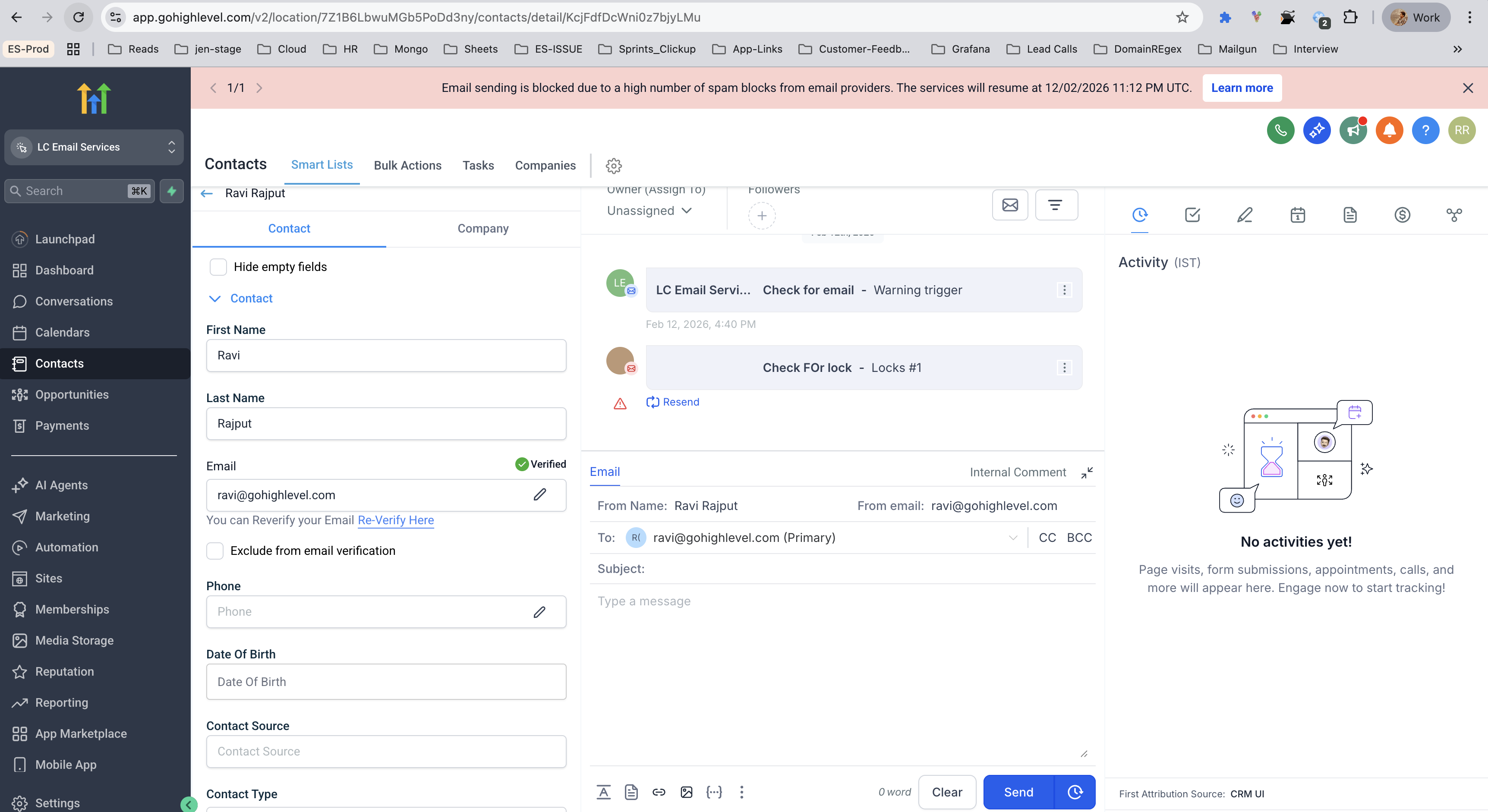Open the Bulk Actions tab

[x=408, y=166]
